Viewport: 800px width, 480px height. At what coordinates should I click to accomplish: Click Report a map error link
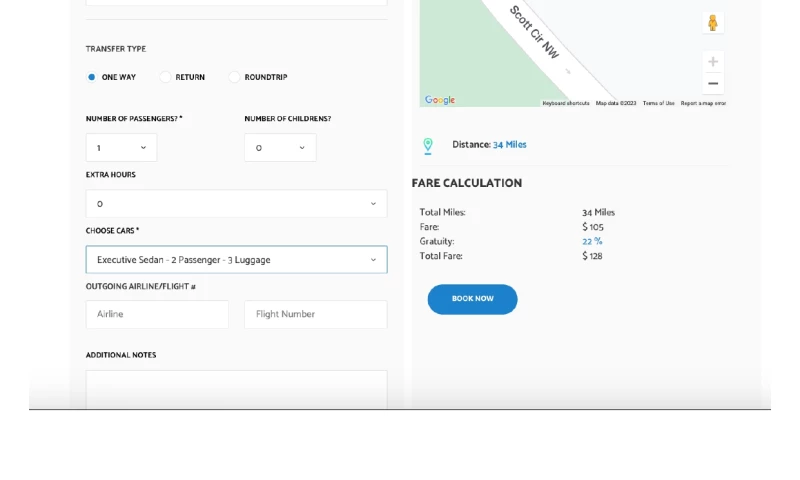tap(703, 103)
